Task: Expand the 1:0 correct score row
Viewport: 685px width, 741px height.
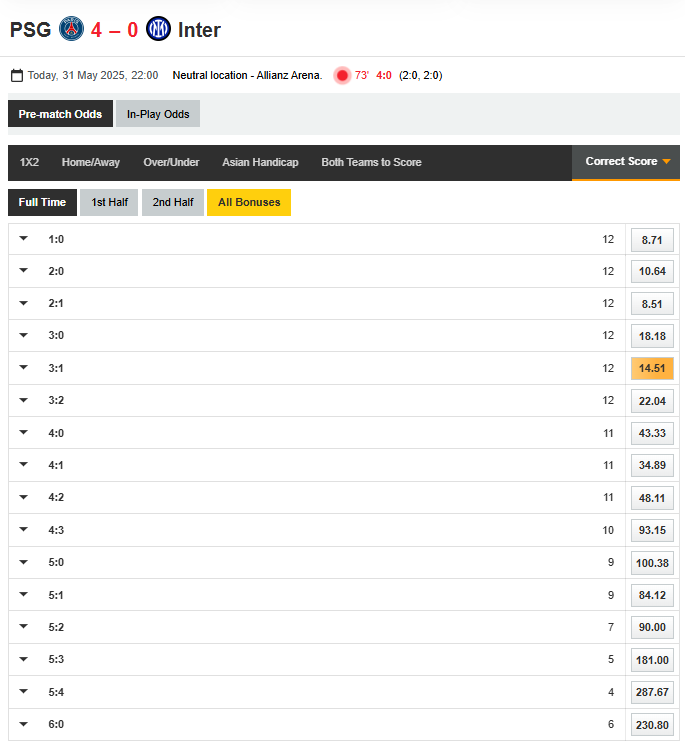Action: coord(23,240)
